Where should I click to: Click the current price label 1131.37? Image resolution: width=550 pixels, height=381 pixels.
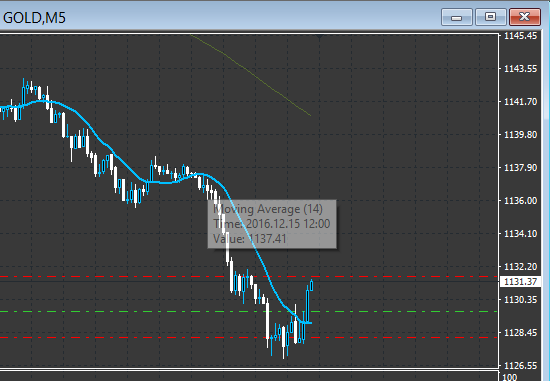[x=520, y=282]
